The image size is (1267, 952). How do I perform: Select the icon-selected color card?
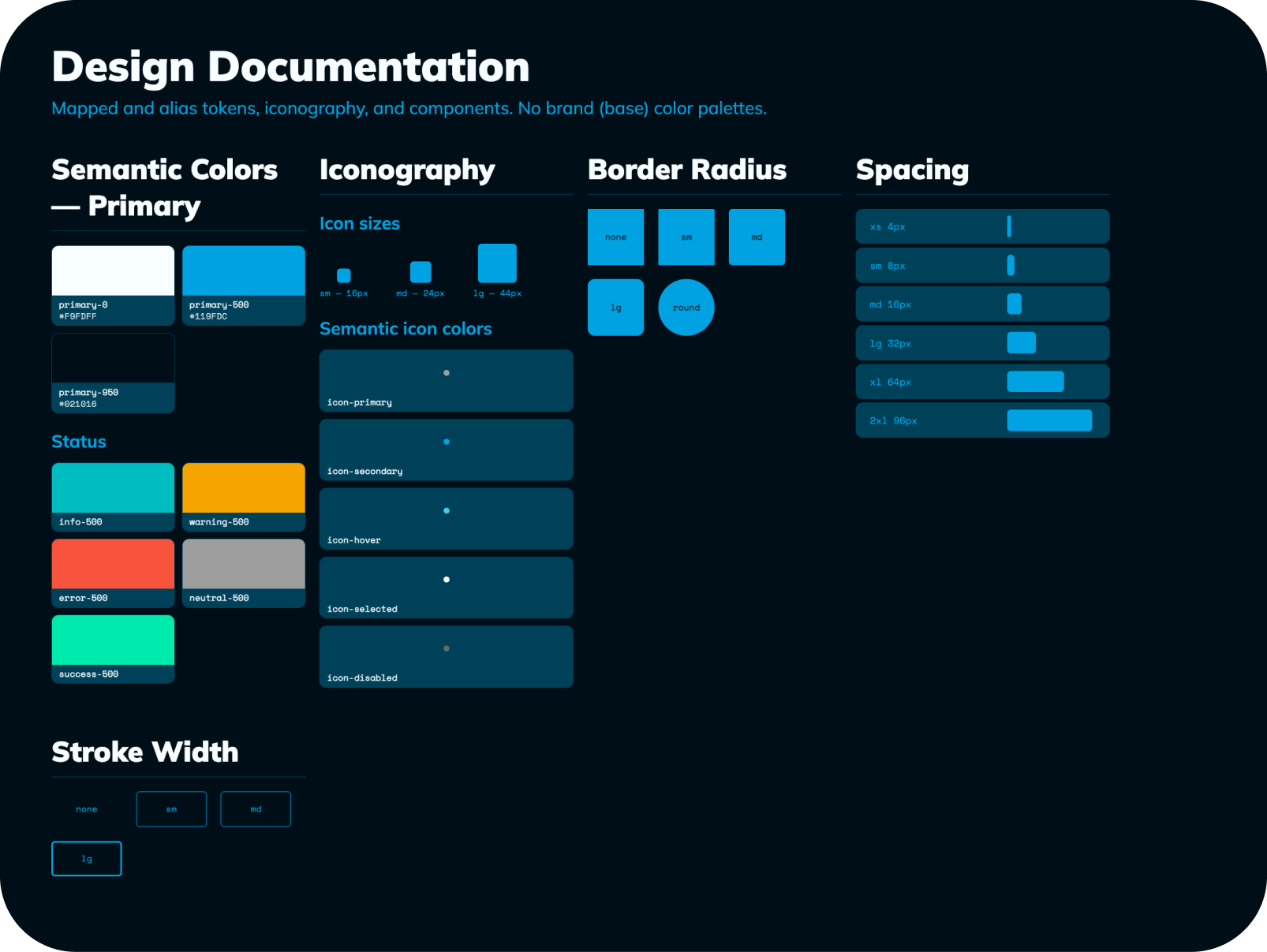(446, 588)
